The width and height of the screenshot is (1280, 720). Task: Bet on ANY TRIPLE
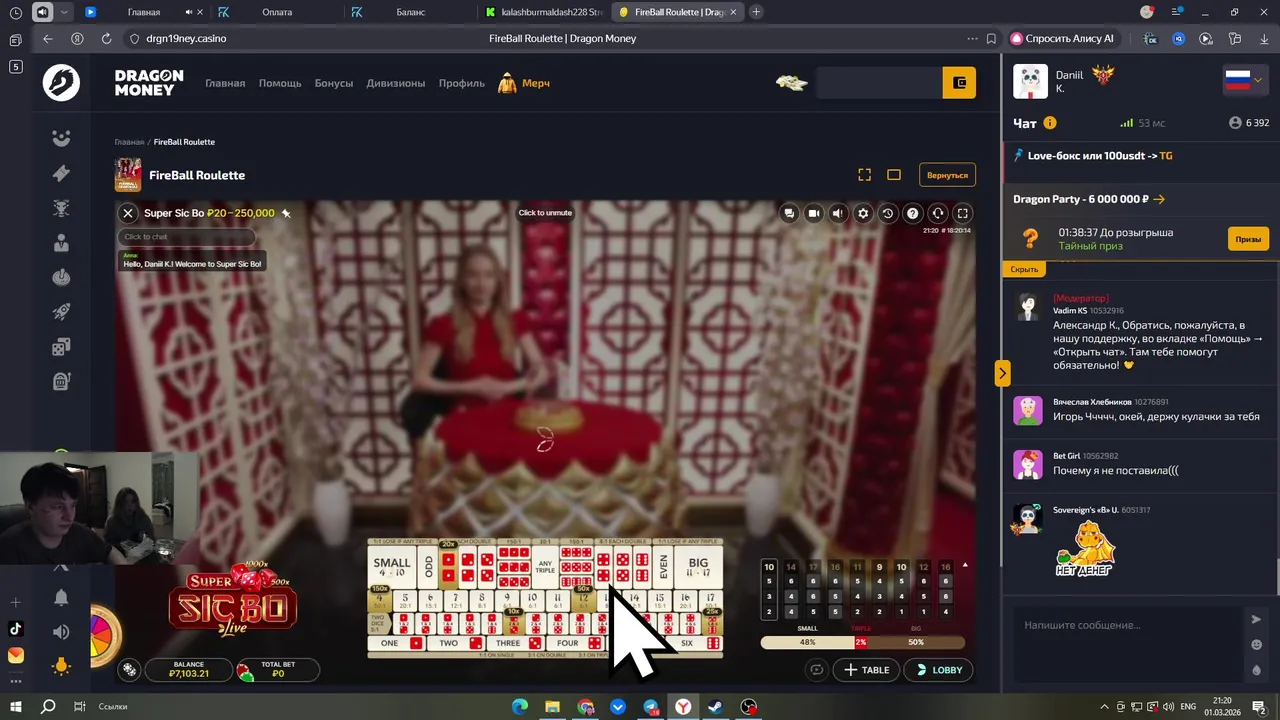[545, 567]
